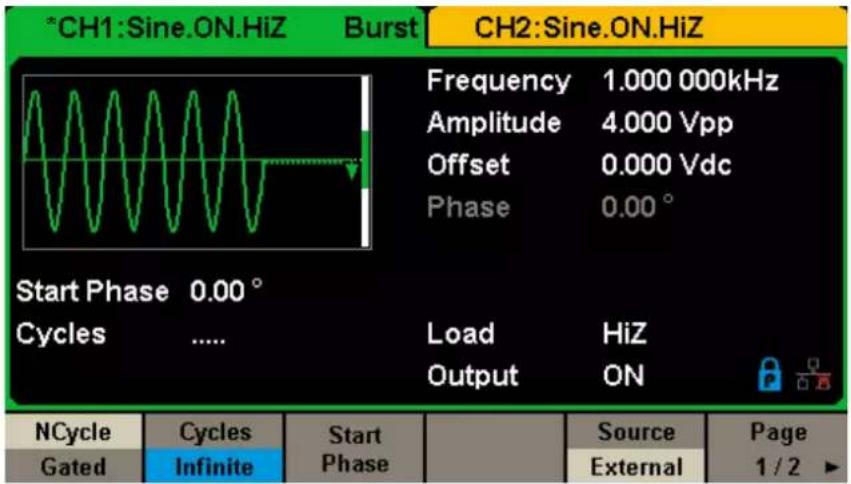Click the Output parameter label
Image resolution: width=851 pixels, height=484 pixels.
473,377
